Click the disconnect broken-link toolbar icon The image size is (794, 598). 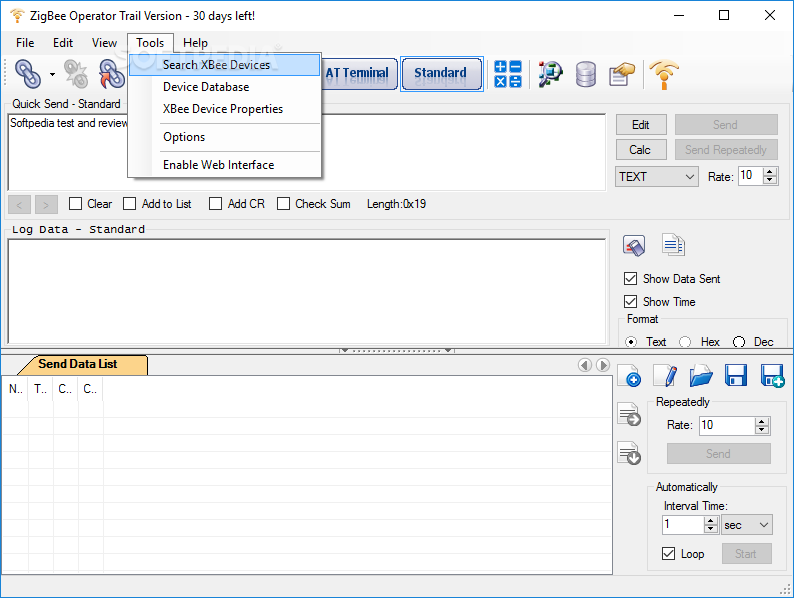pos(76,74)
